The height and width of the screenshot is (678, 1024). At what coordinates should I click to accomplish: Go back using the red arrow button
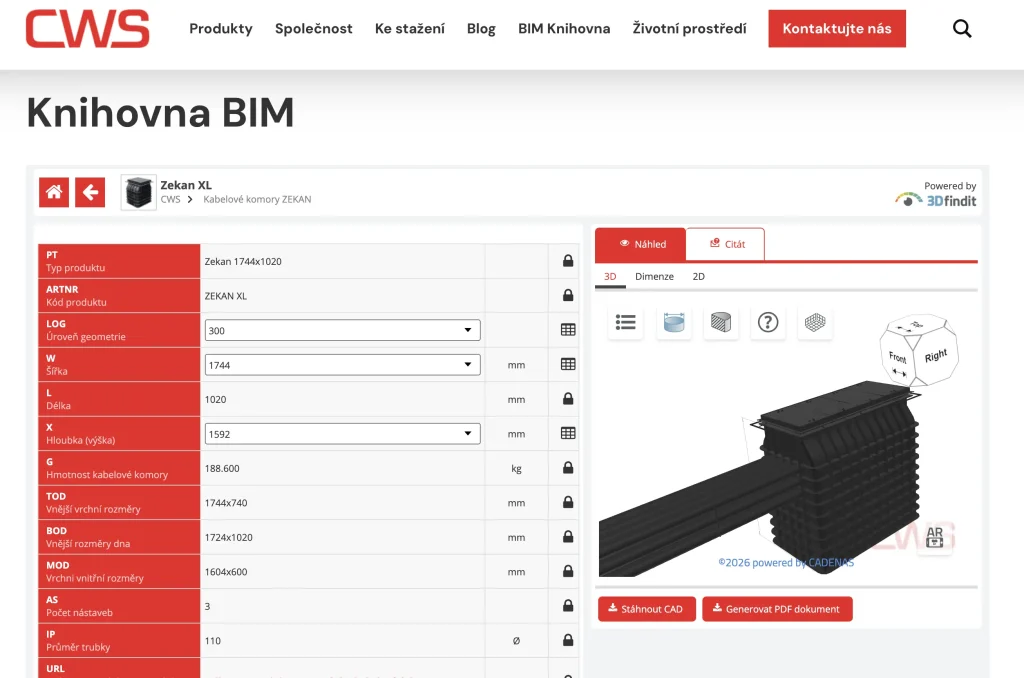pos(90,192)
